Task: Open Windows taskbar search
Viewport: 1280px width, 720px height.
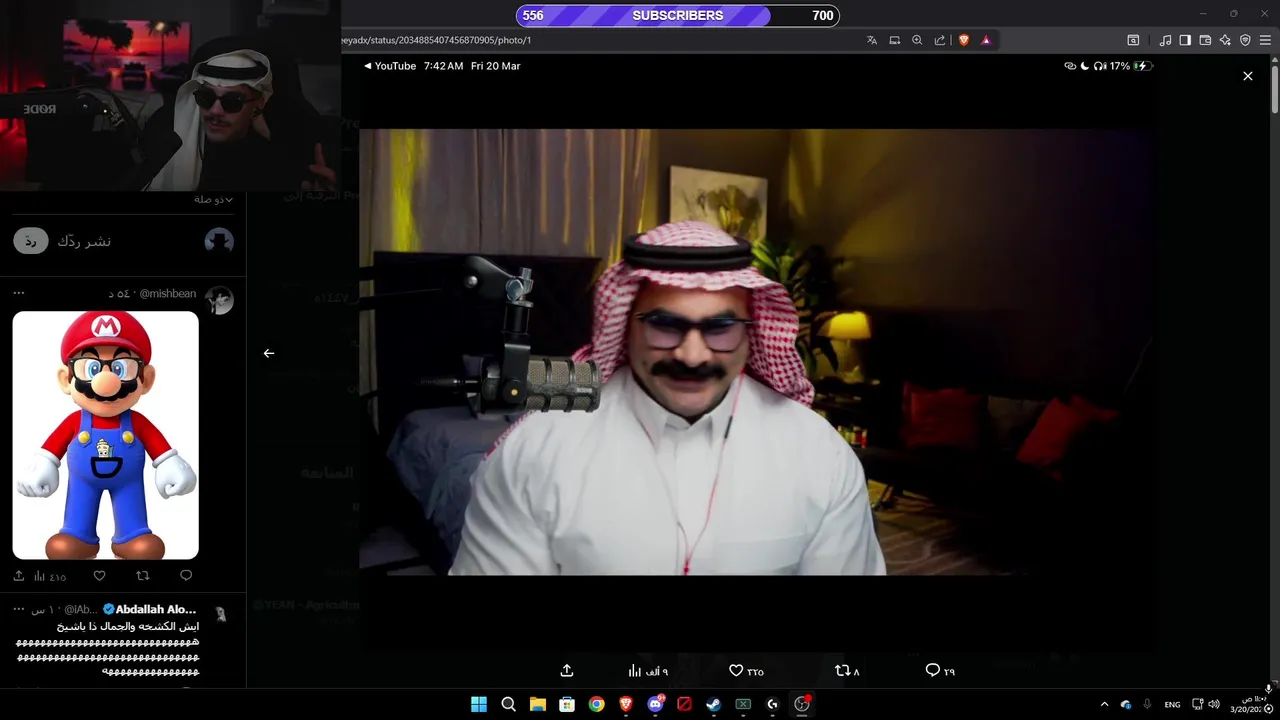Action: coord(508,704)
